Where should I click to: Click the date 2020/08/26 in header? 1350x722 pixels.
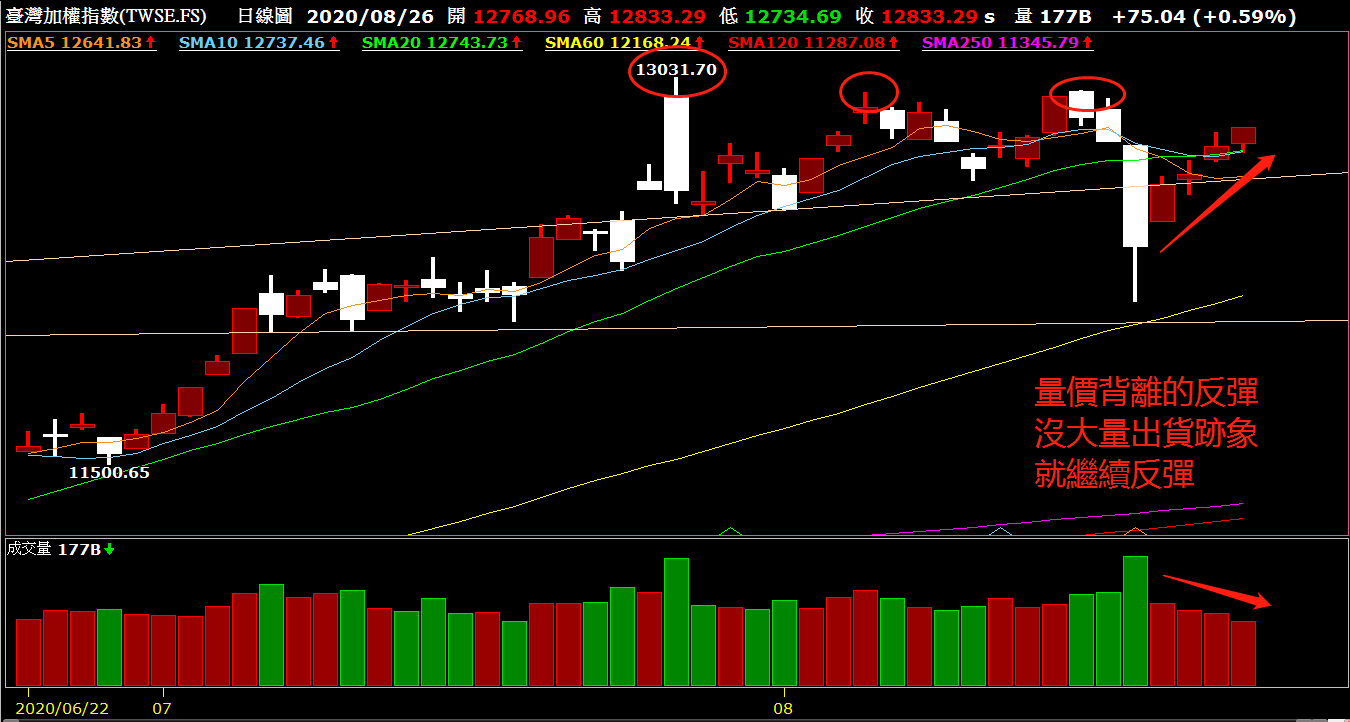[368, 17]
